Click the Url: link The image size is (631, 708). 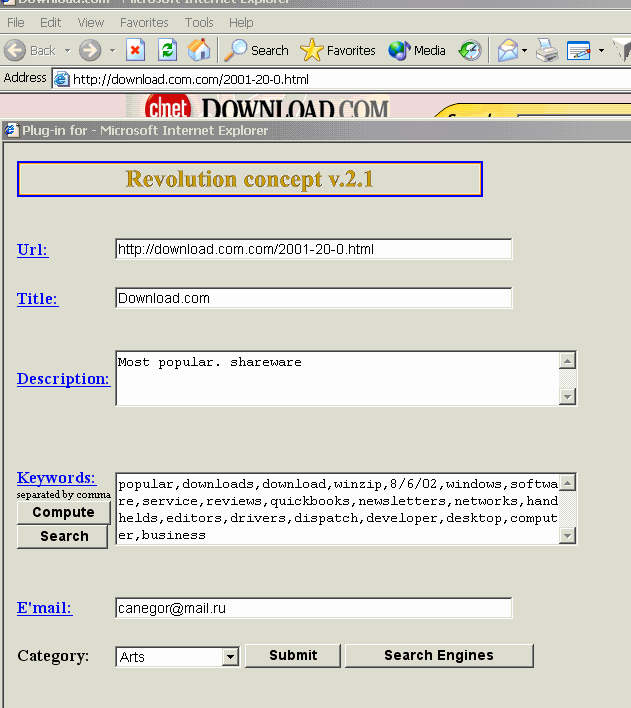(32, 250)
